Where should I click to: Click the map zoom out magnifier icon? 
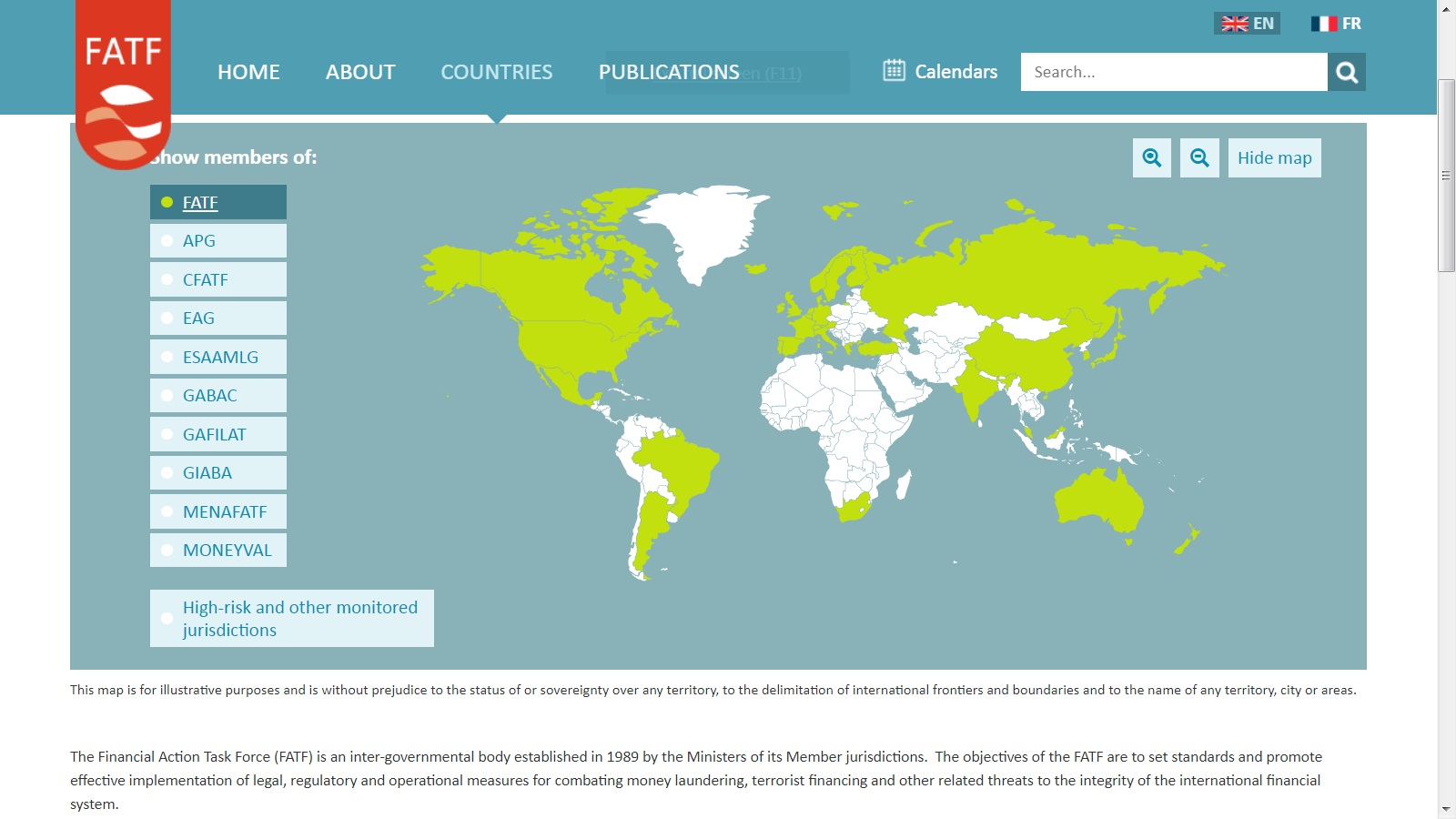pyautogui.click(x=1199, y=157)
